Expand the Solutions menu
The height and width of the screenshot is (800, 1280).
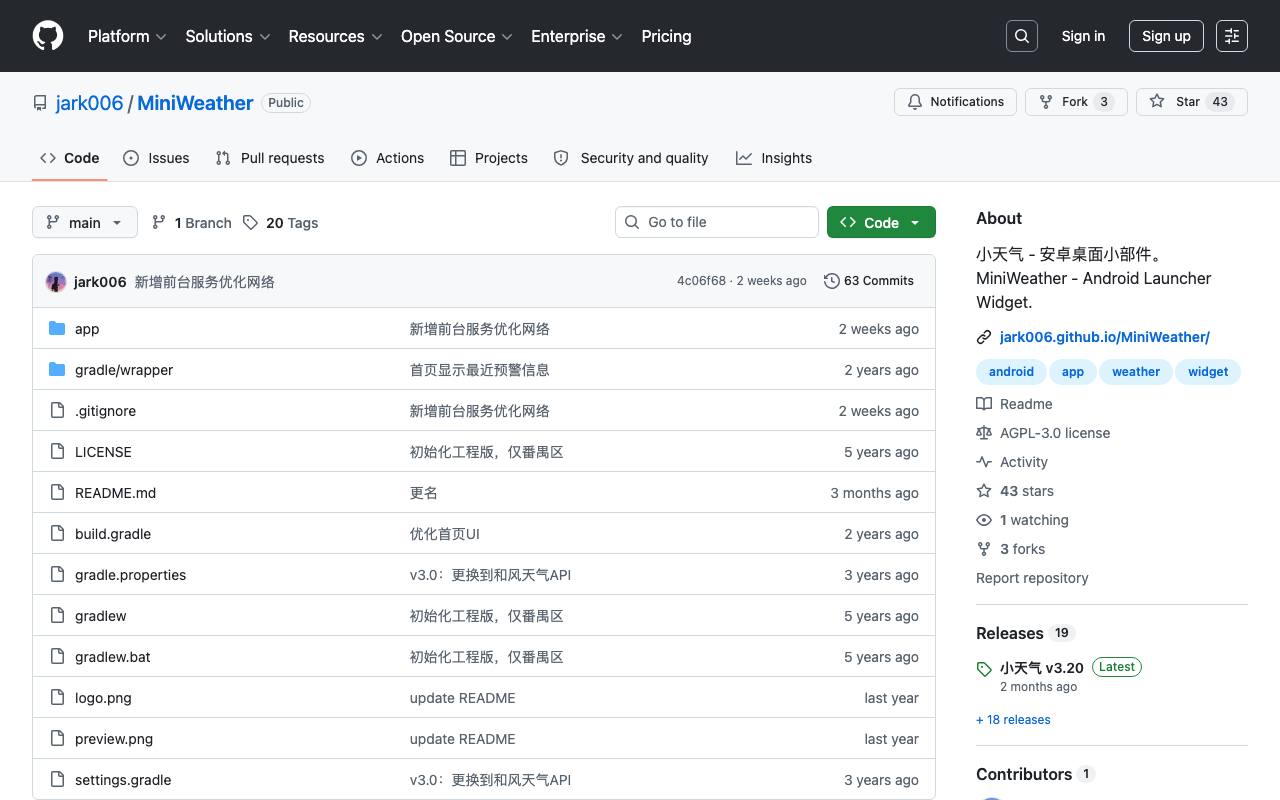click(228, 36)
